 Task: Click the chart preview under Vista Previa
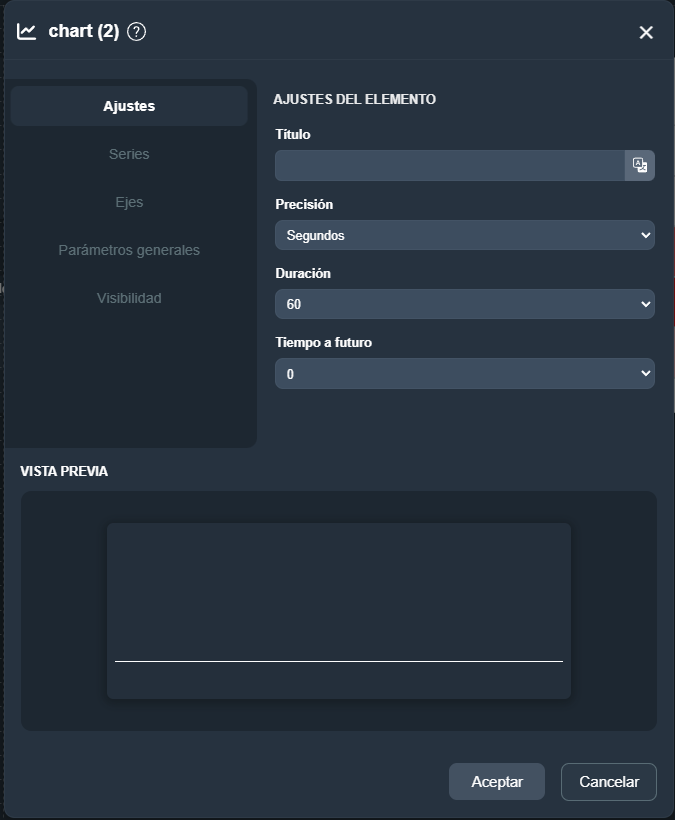coord(338,610)
